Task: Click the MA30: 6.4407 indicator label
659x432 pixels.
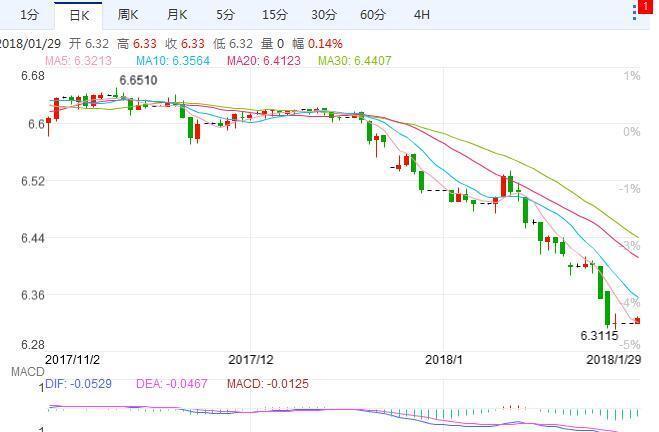Action: (355, 61)
